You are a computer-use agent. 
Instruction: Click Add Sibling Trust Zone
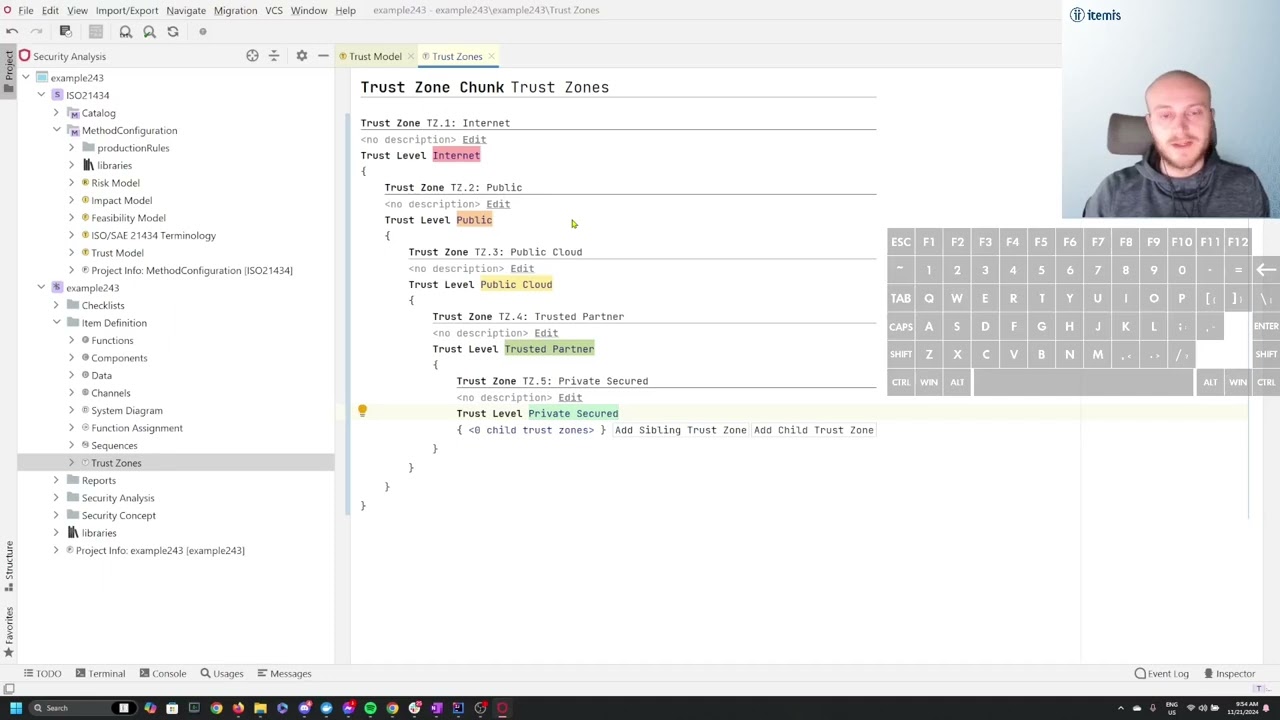[680, 430]
